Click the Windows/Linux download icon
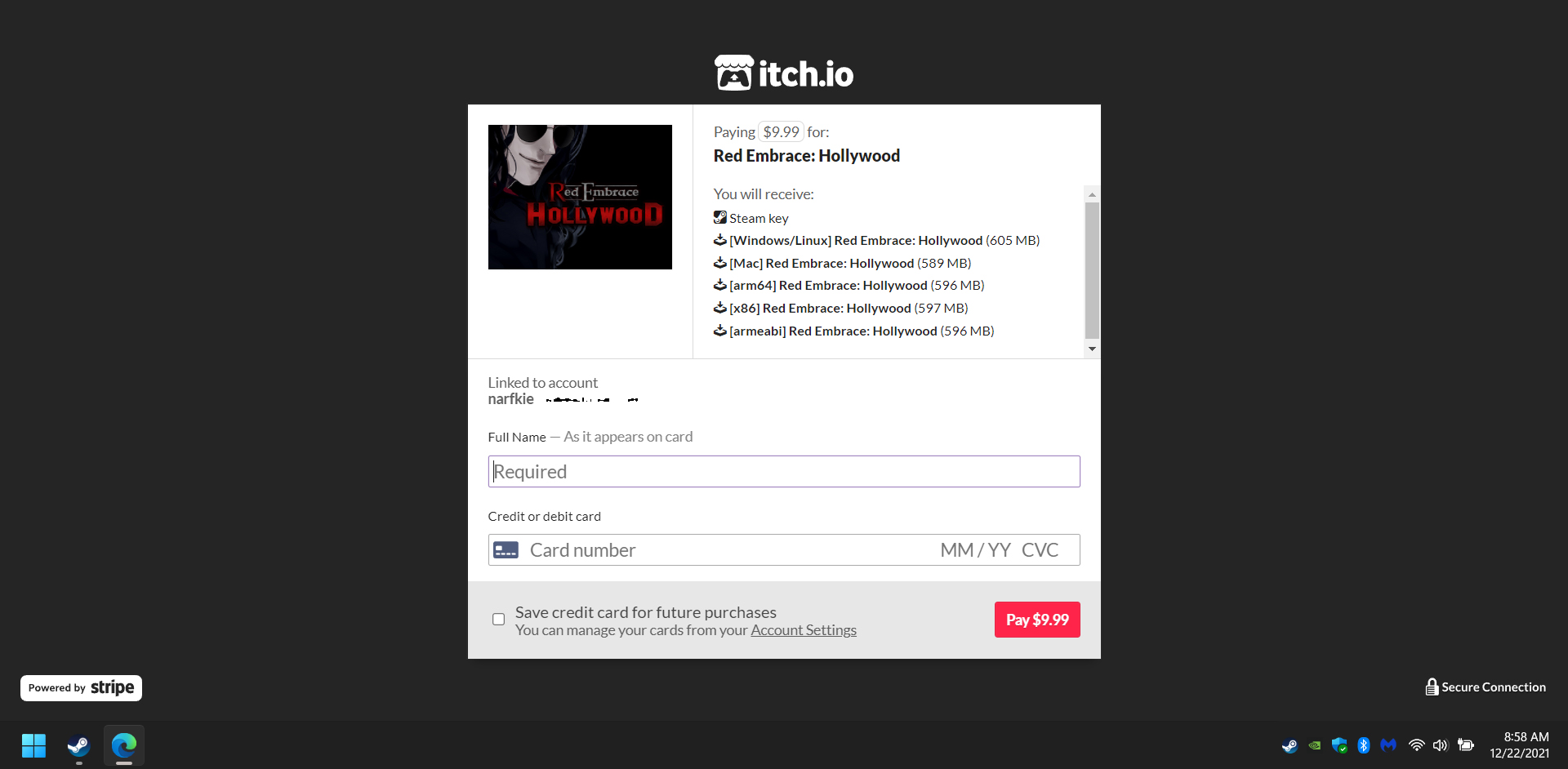 coord(719,240)
